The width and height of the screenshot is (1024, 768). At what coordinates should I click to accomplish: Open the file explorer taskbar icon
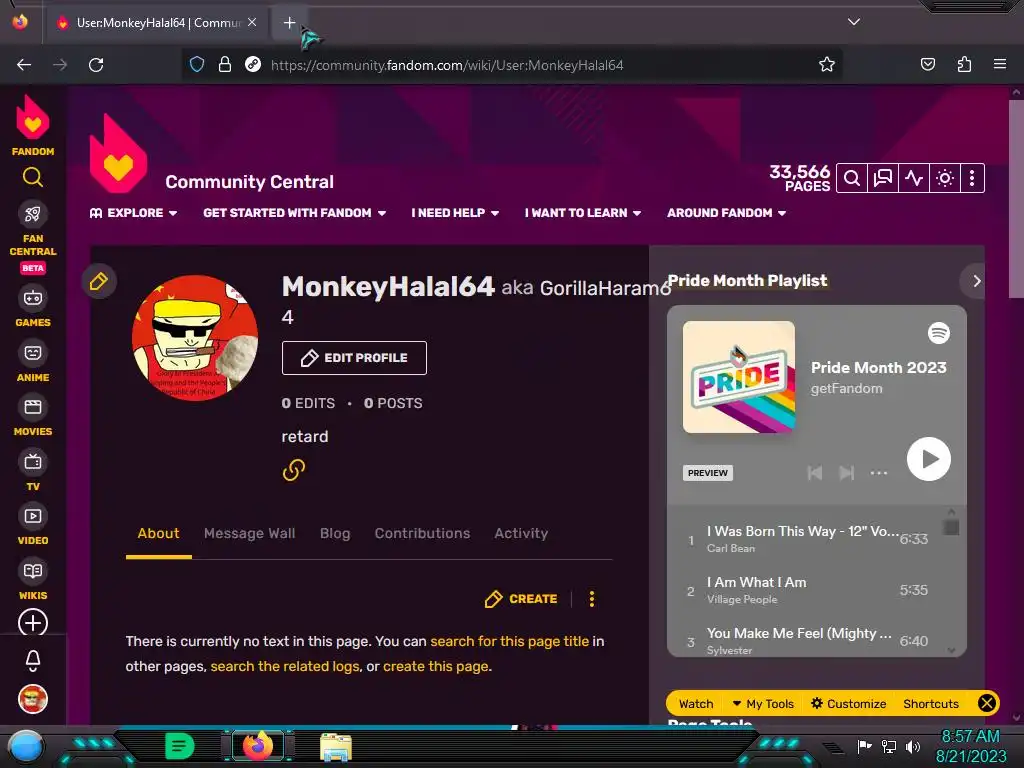(336, 746)
